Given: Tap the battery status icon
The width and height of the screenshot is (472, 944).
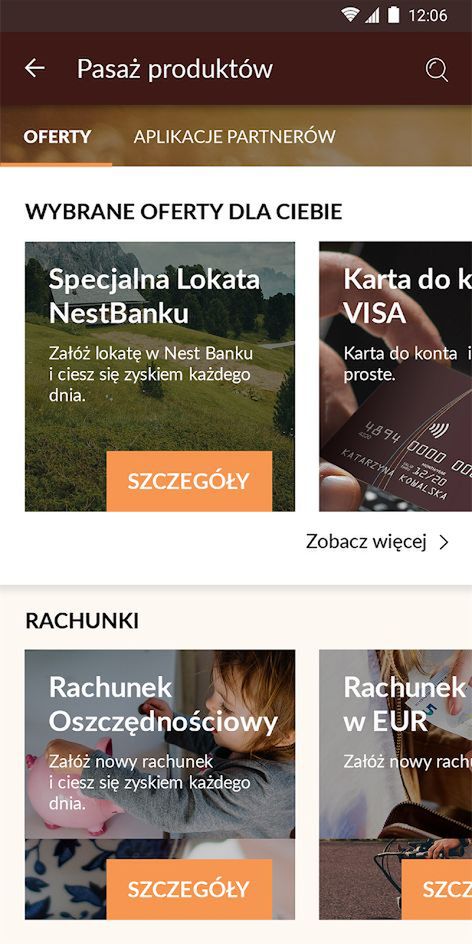Looking at the screenshot, I should (x=393, y=15).
